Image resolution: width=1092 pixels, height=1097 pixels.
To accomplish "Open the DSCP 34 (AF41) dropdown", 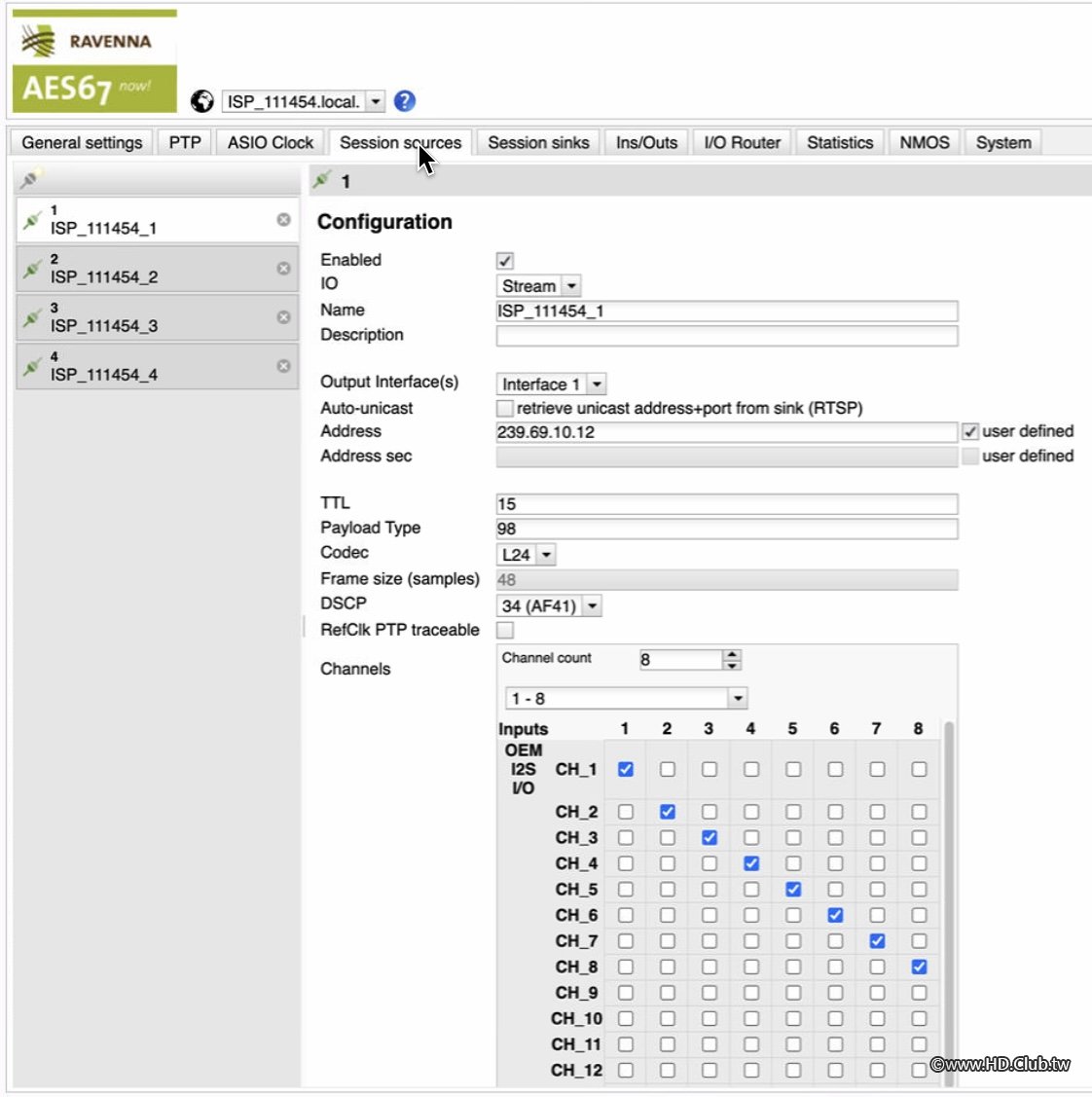I will point(549,605).
